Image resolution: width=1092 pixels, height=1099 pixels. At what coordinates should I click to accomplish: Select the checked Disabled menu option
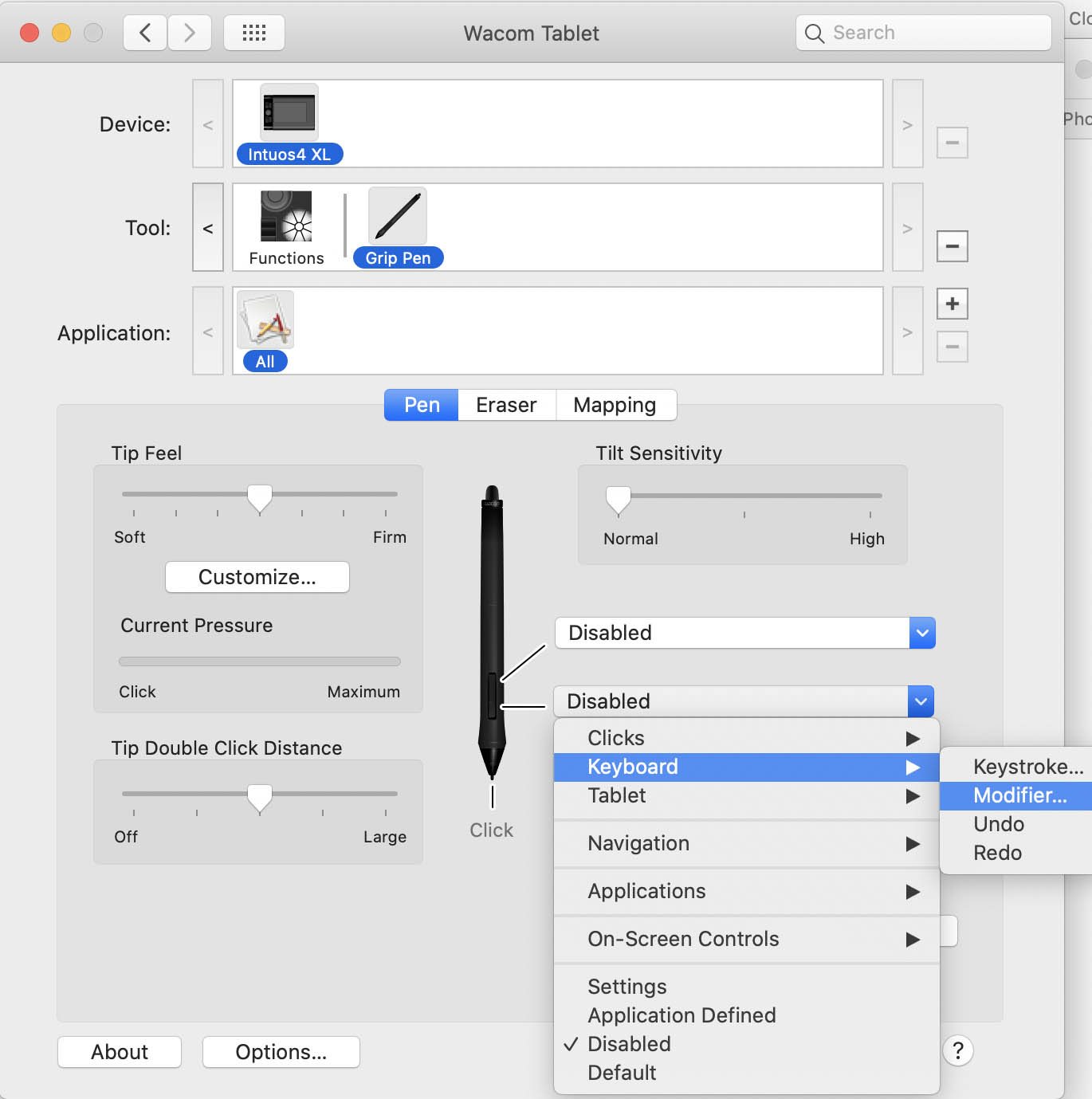point(628,1044)
